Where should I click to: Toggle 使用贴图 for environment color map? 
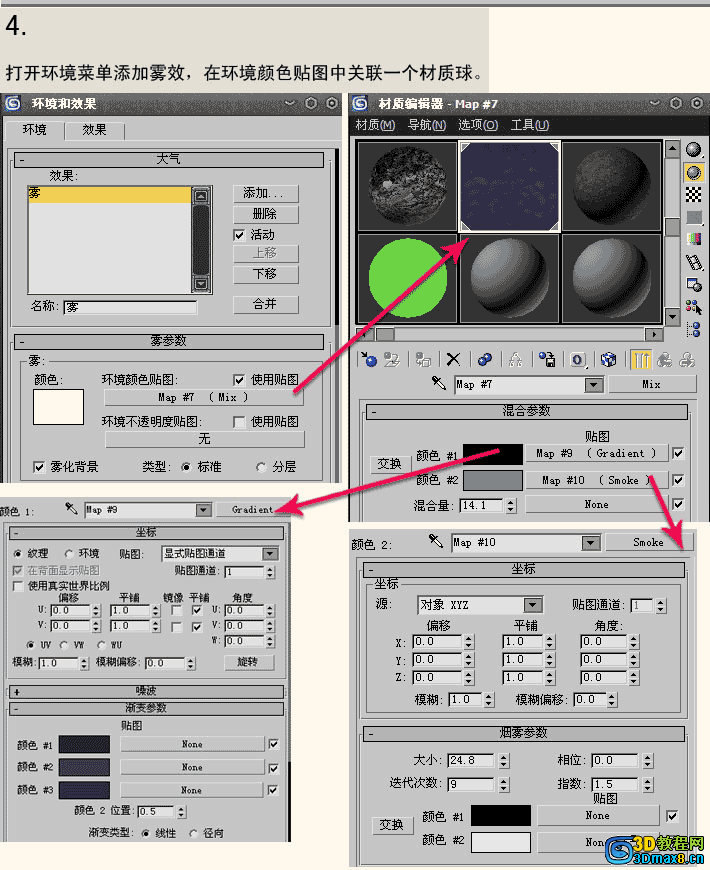pyautogui.click(x=239, y=380)
